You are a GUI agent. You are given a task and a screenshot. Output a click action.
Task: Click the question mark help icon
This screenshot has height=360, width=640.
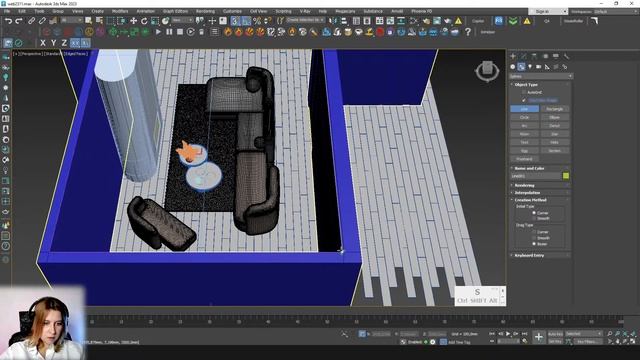tap(468, 32)
